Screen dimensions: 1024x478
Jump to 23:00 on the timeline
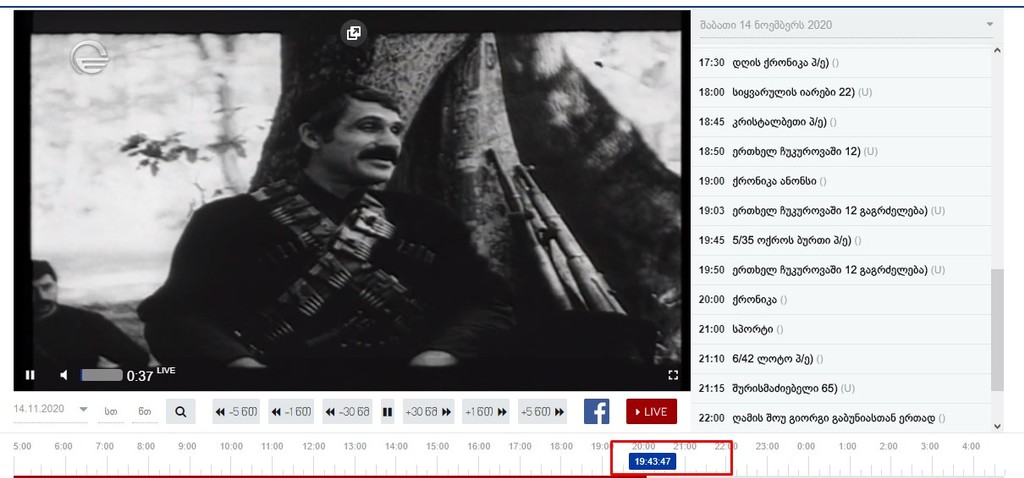[767, 446]
